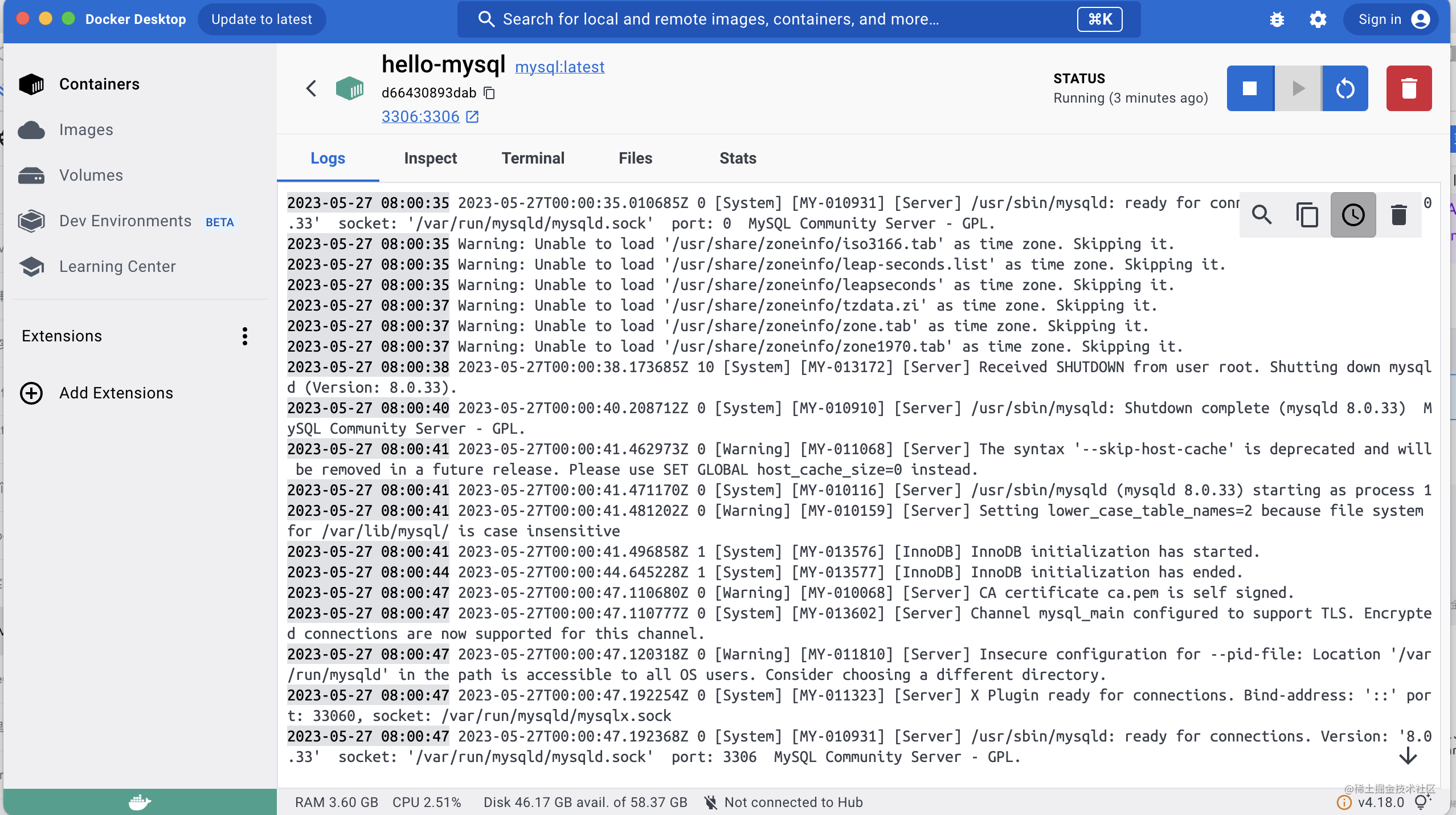The height and width of the screenshot is (815, 1456).
Task: Open the bug report troubleshoot icon
Action: [x=1277, y=20]
